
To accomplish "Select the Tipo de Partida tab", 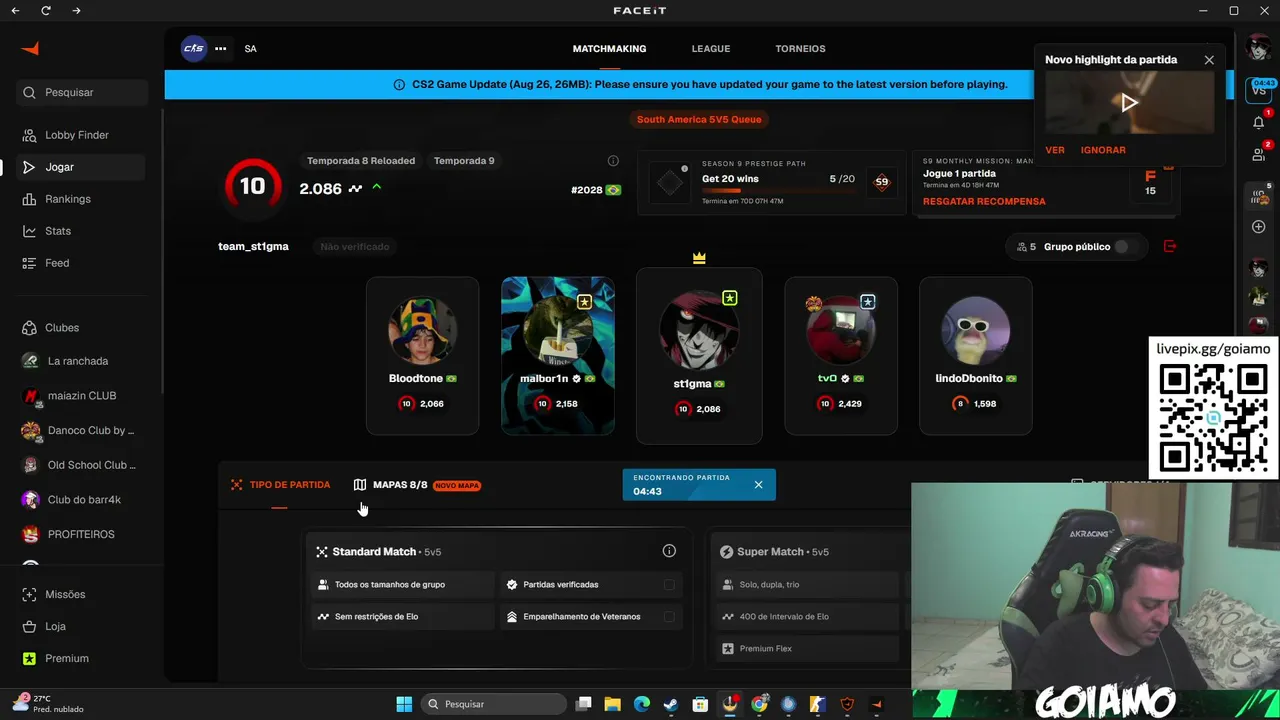I will click(x=280, y=485).
